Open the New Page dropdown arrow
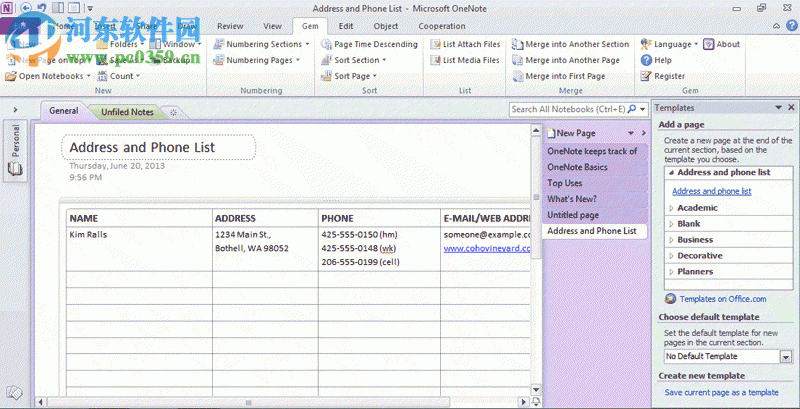 631,133
